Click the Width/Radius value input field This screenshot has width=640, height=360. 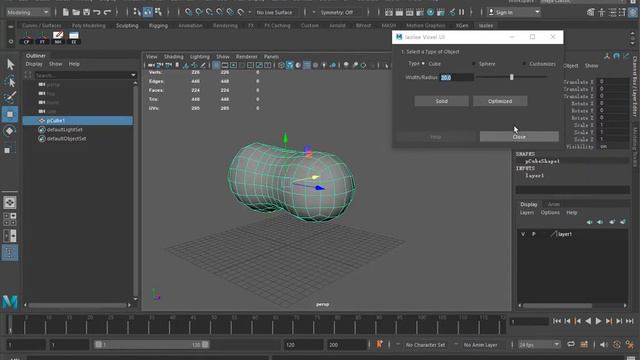tap(457, 77)
